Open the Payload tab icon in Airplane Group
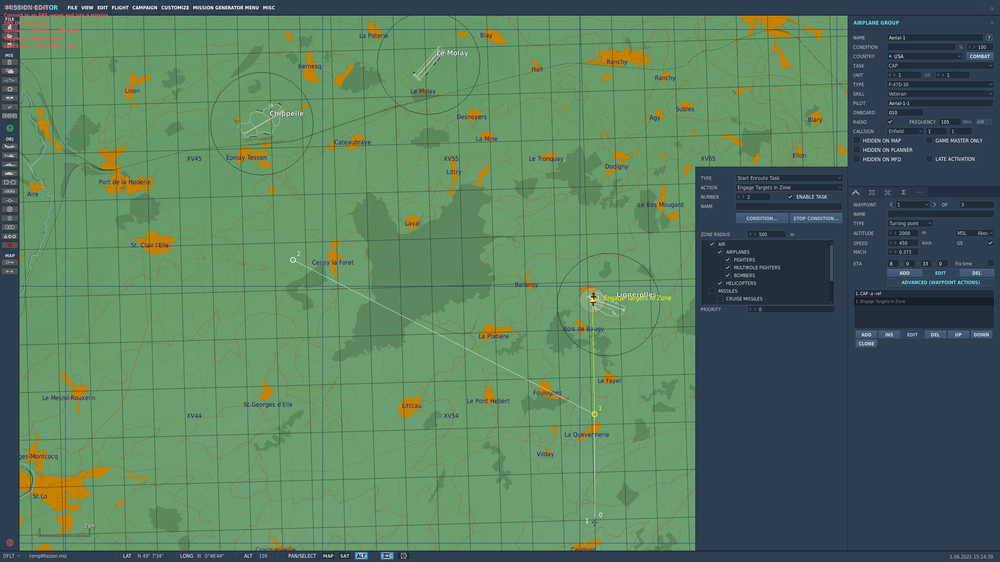This screenshot has width=1000, height=562. pyautogui.click(x=872, y=192)
